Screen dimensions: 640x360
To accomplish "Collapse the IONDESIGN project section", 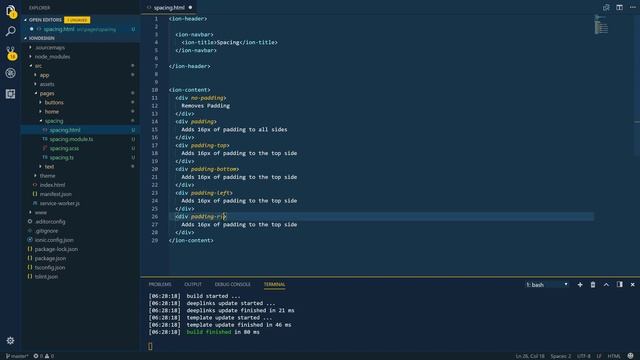I will (x=25, y=38).
